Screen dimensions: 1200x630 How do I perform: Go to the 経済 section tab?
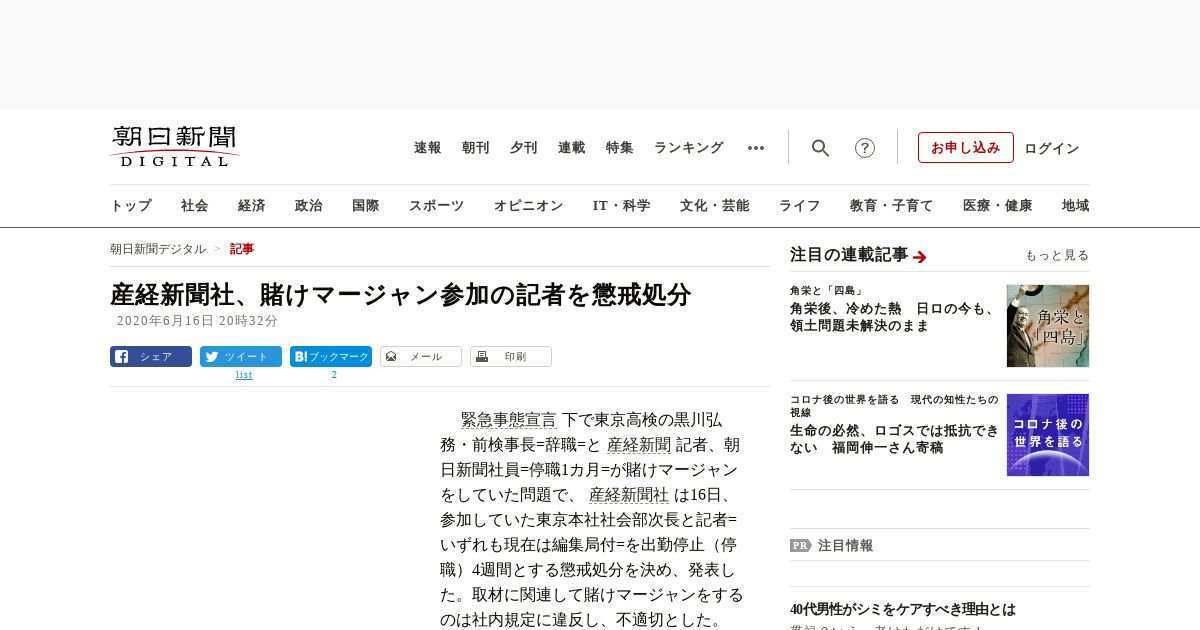click(x=252, y=206)
